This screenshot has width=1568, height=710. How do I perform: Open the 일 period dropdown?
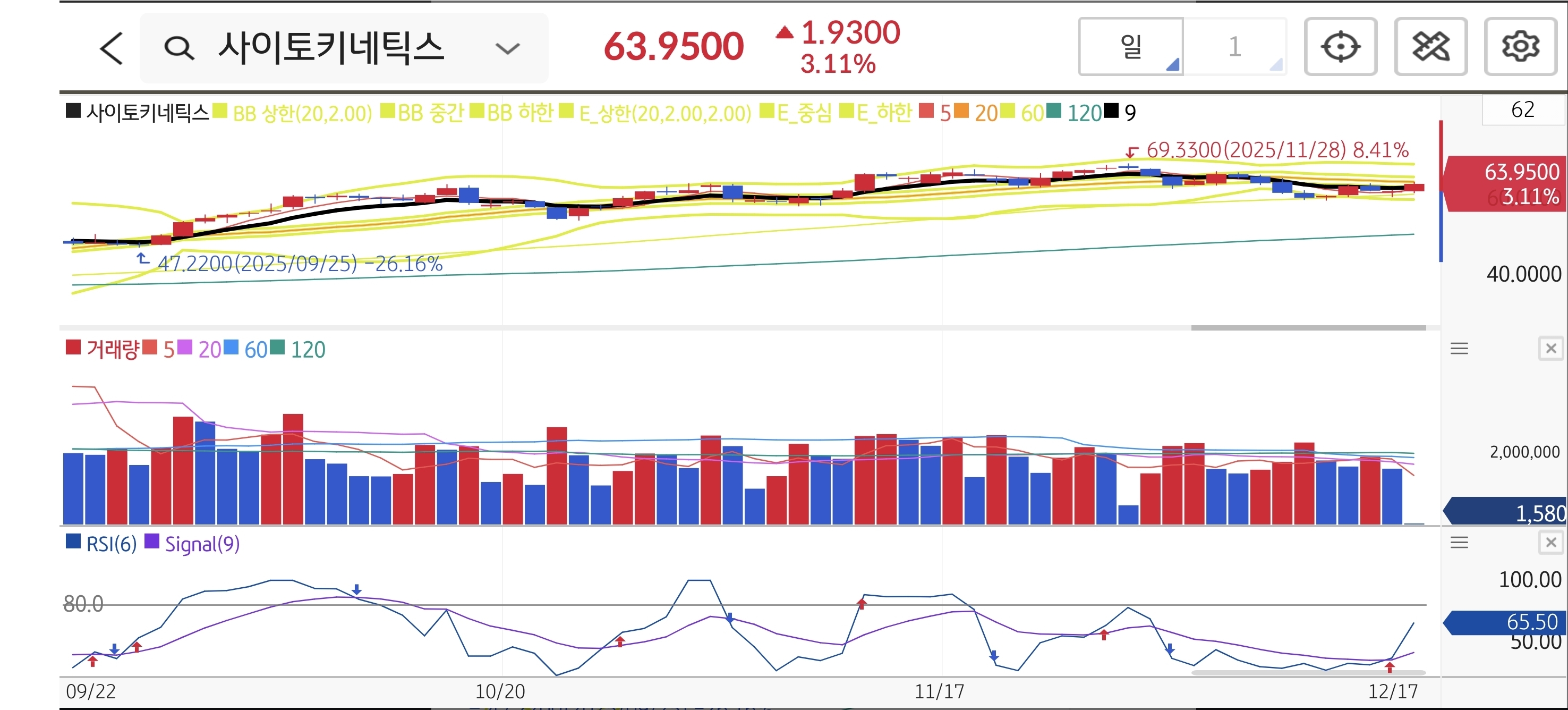click(x=1131, y=47)
